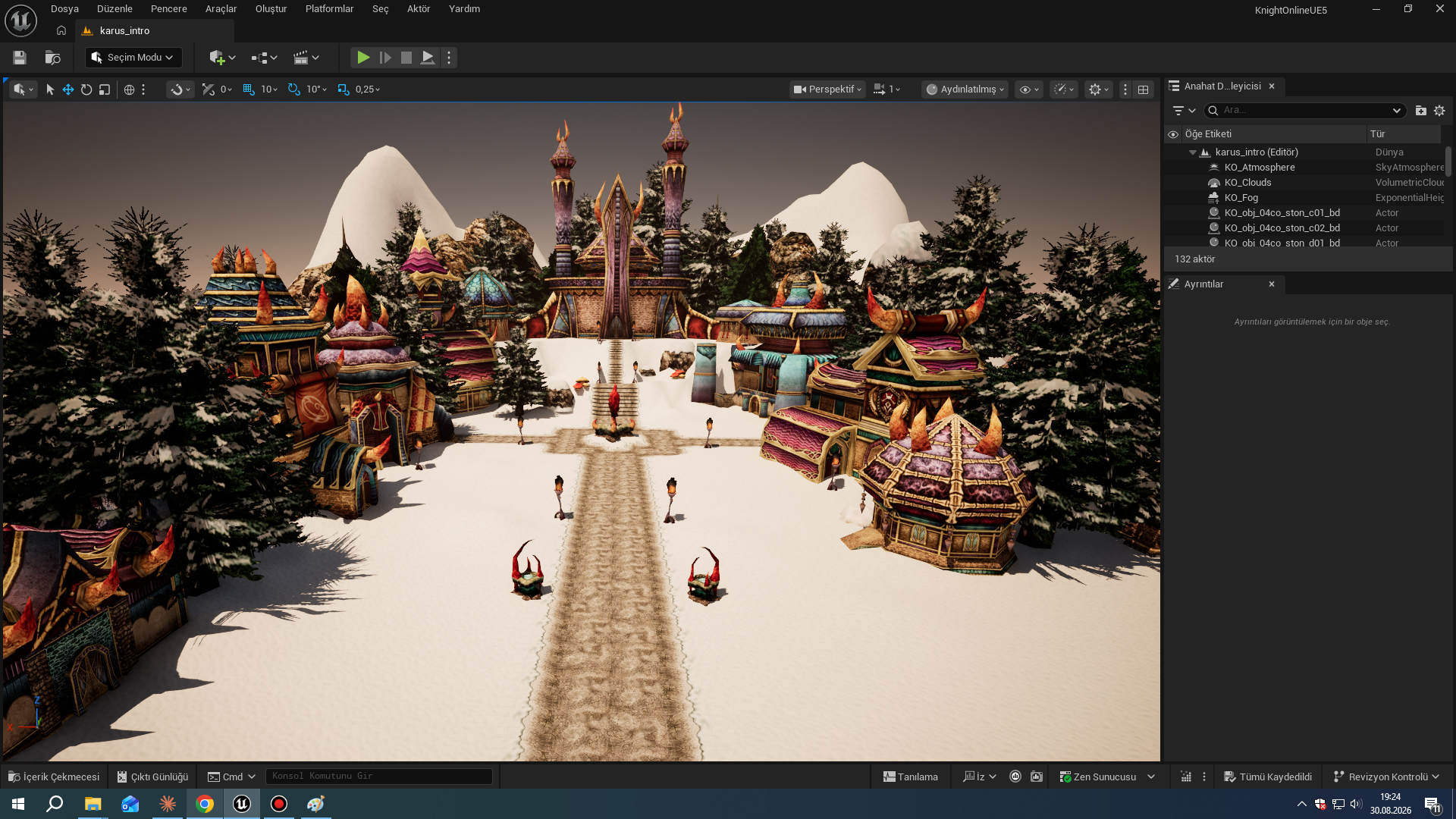Start Play in Editor with the green play button
Screen dimensions: 1456x819
tap(363, 58)
